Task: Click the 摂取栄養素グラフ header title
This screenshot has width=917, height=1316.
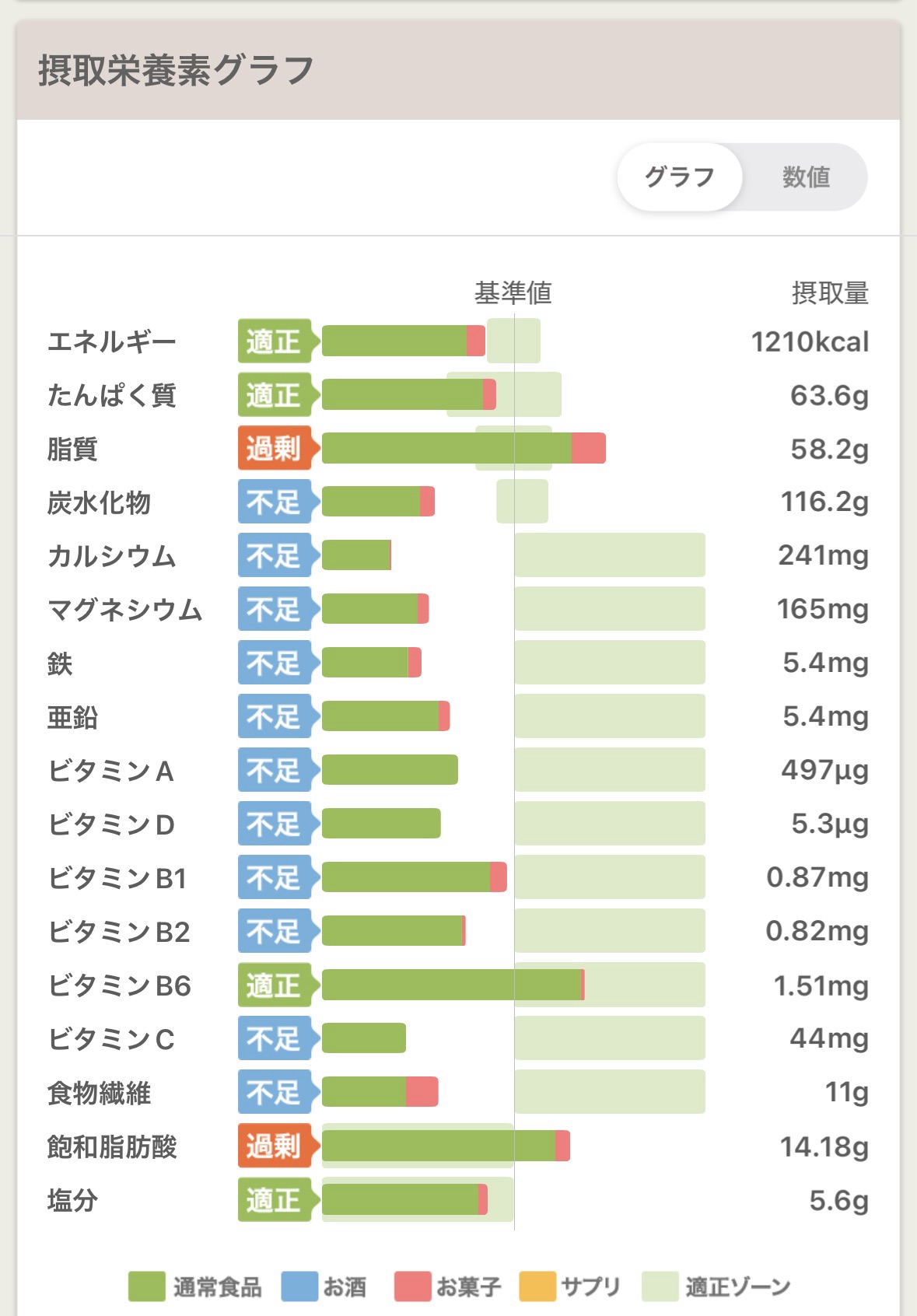Action: point(177,70)
